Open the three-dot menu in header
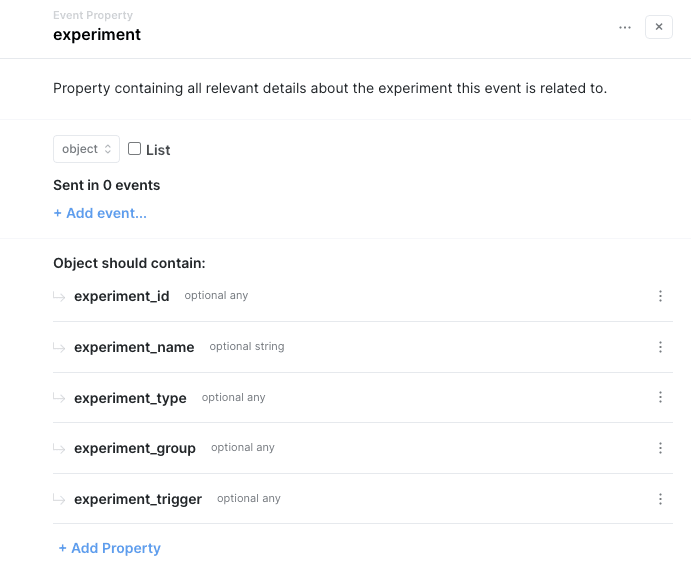This screenshot has height=581, width=691. pos(625,27)
